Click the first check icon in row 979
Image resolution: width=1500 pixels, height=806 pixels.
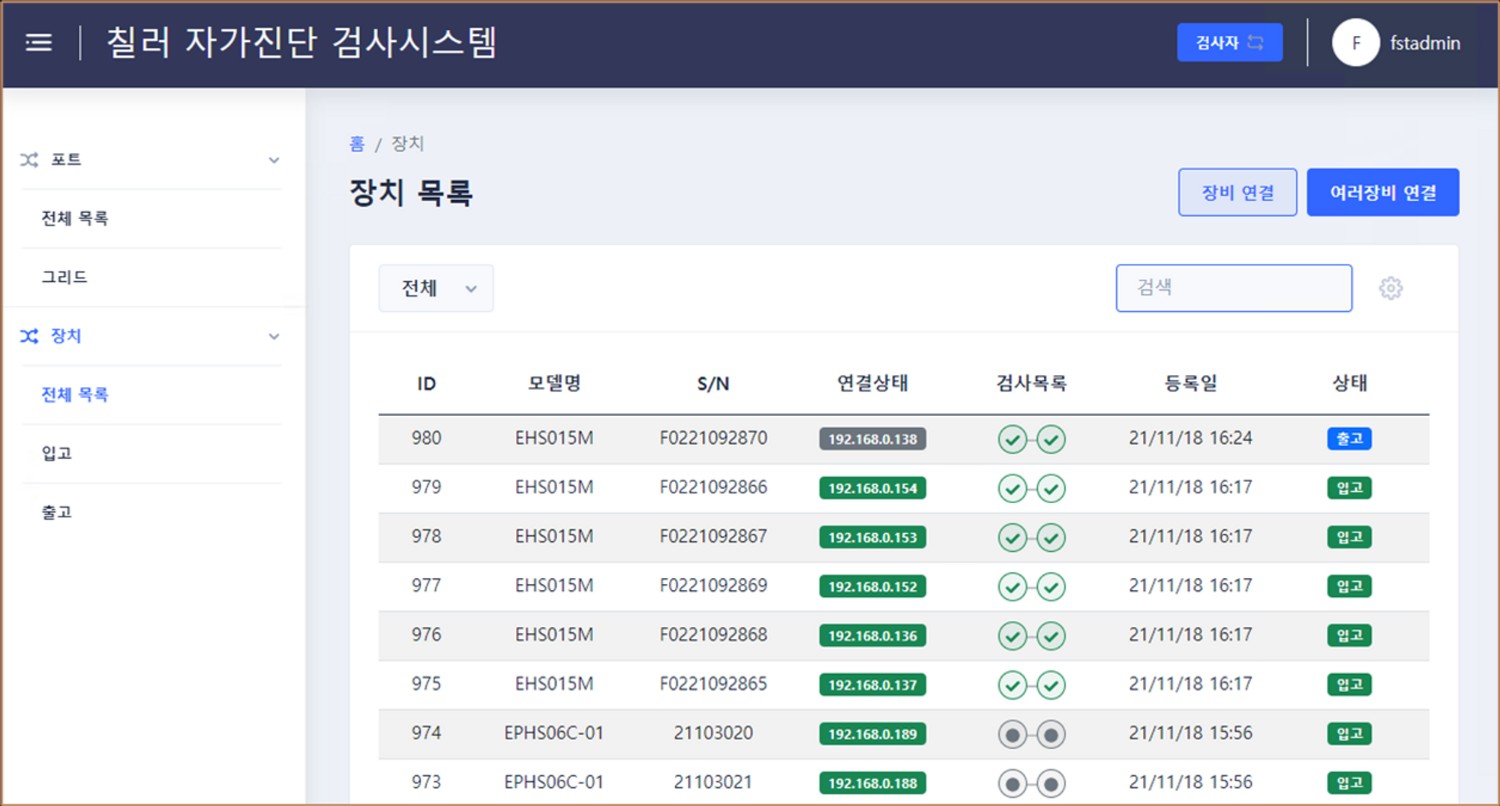[1013, 488]
